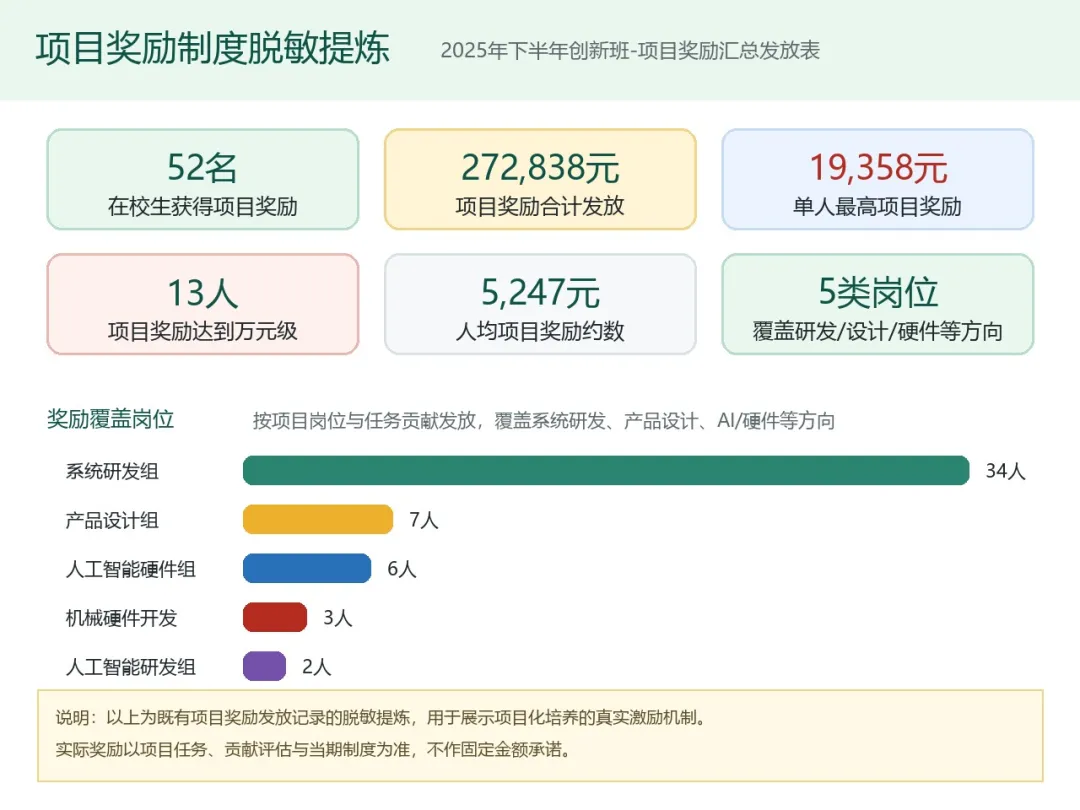Click the 7人 value
The width and height of the screenshot is (1080, 810).
click(424, 520)
